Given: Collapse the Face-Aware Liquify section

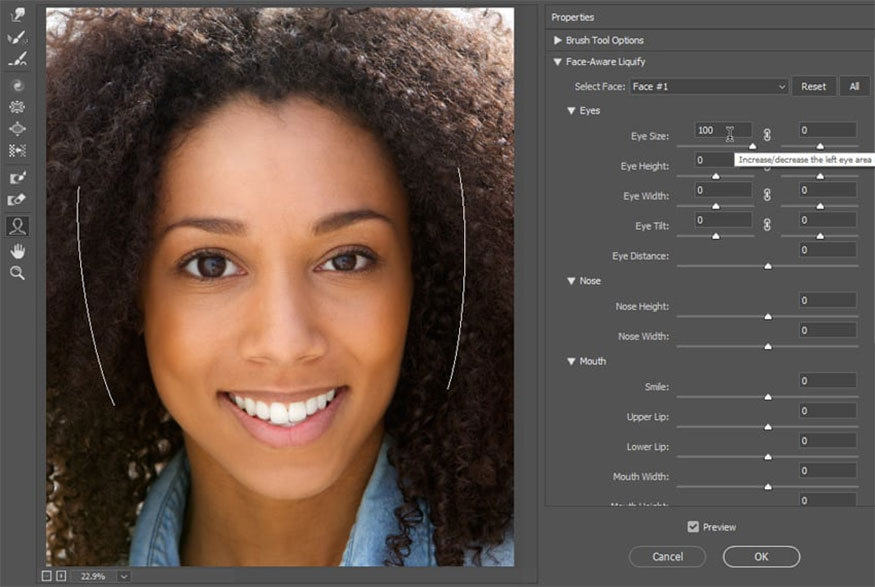Looking at the screenshot, I should pos(557,61).
